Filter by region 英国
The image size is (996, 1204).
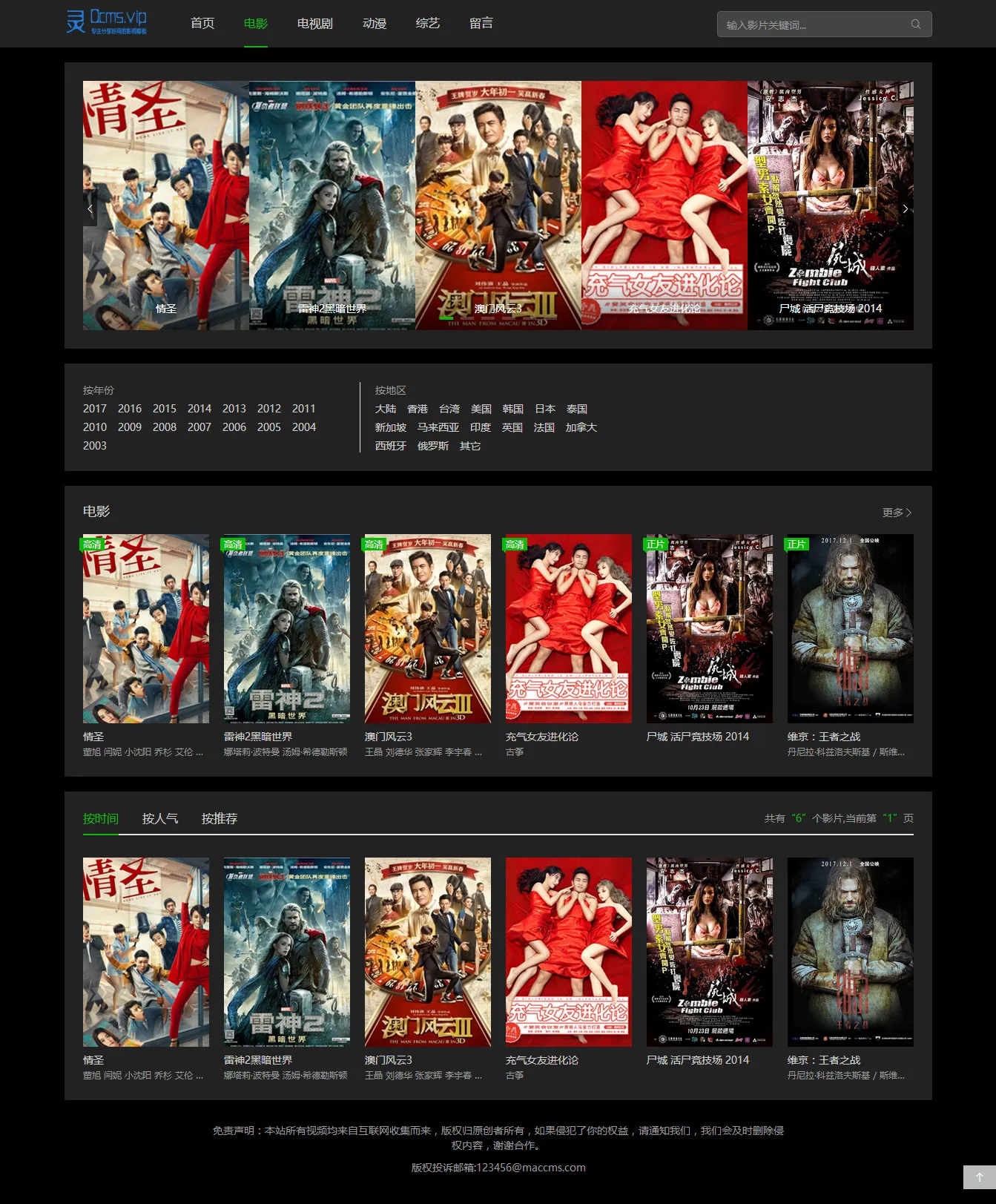pyautogui.click(x=512, y=427)
